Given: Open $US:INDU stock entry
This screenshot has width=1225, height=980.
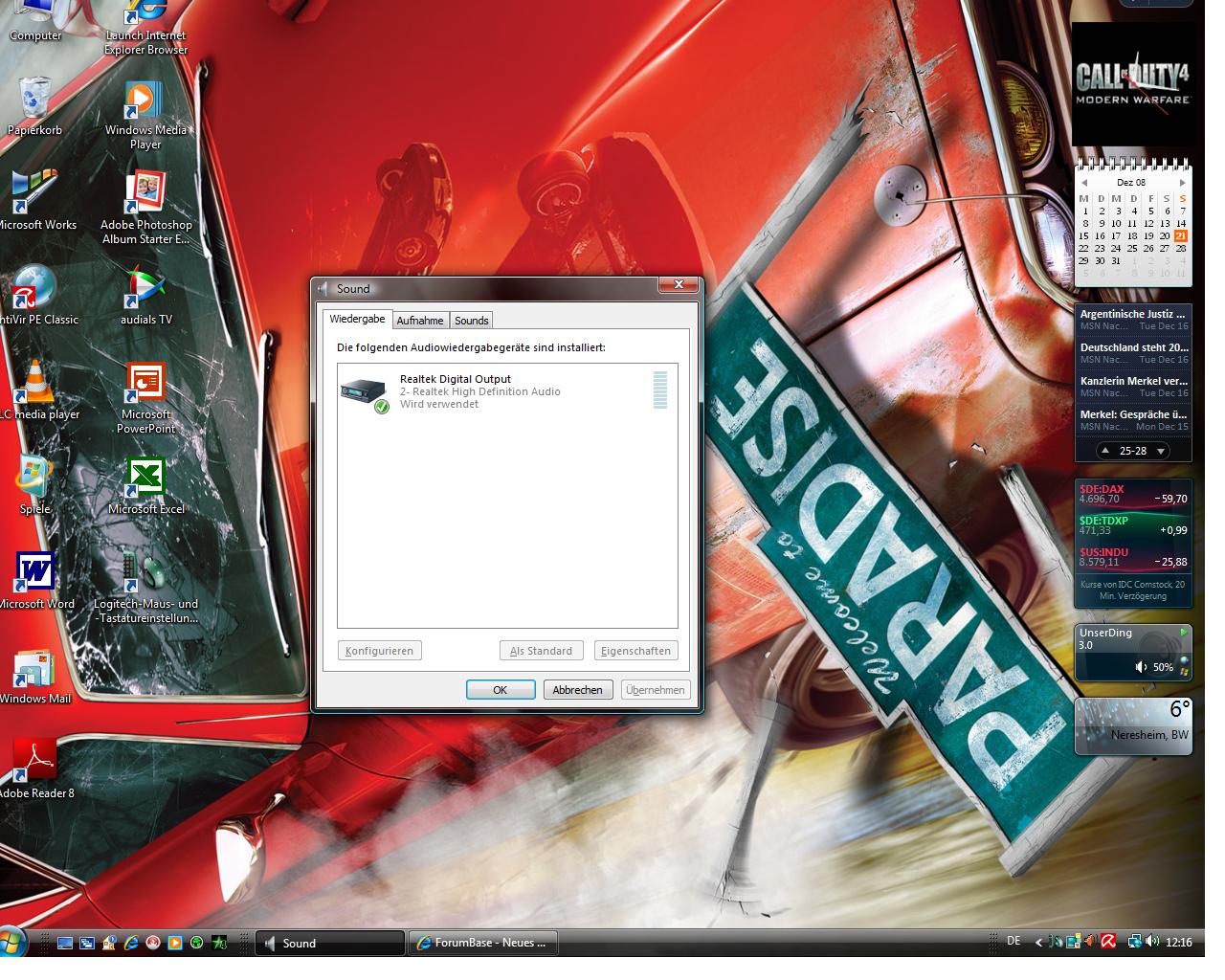Looking at the screenshot, I should click(x=1133, y=557).
